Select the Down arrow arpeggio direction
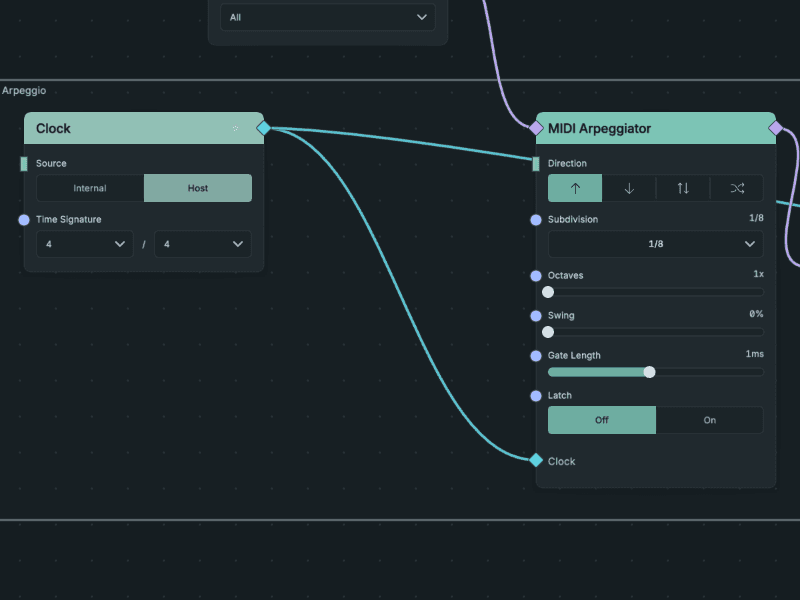 point(629,188)
